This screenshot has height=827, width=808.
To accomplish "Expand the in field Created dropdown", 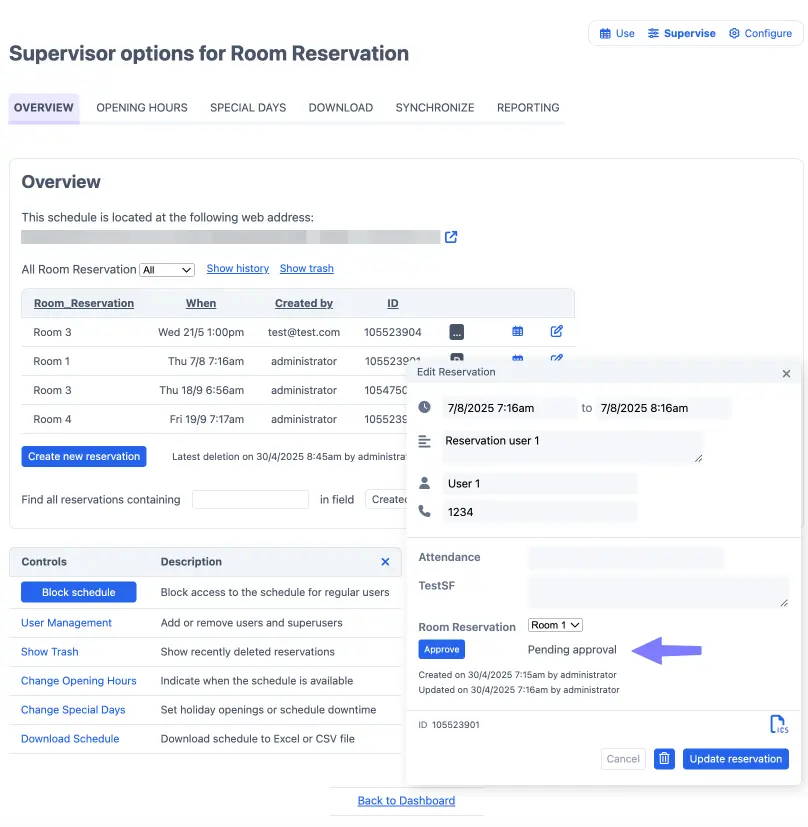I will pyautogui.click(x=386, y=499).
